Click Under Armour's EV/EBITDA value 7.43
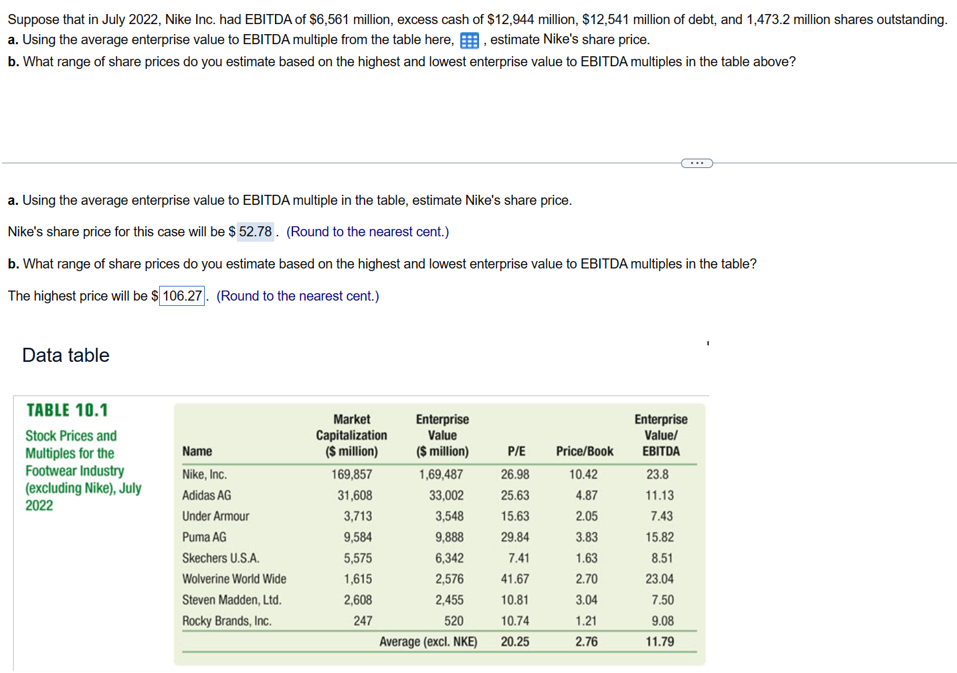 click(x=662, y=516)
